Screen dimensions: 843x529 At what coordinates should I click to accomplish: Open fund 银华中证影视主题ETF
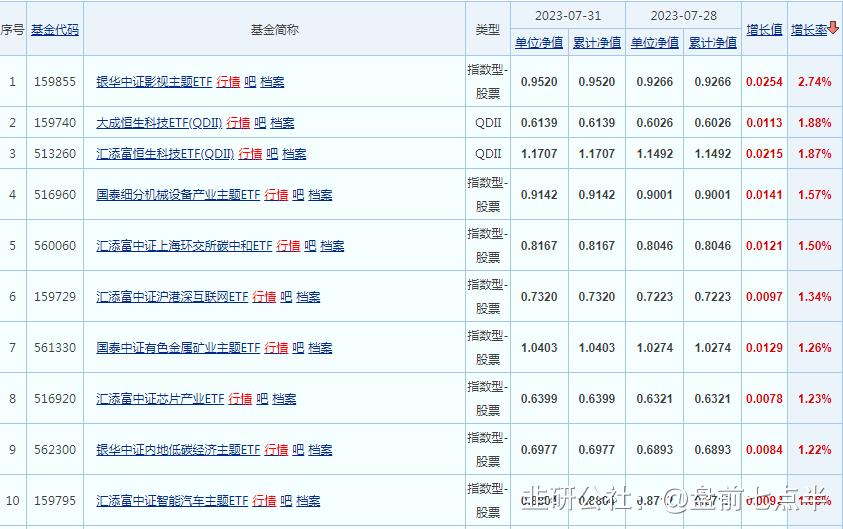[154, 82]
